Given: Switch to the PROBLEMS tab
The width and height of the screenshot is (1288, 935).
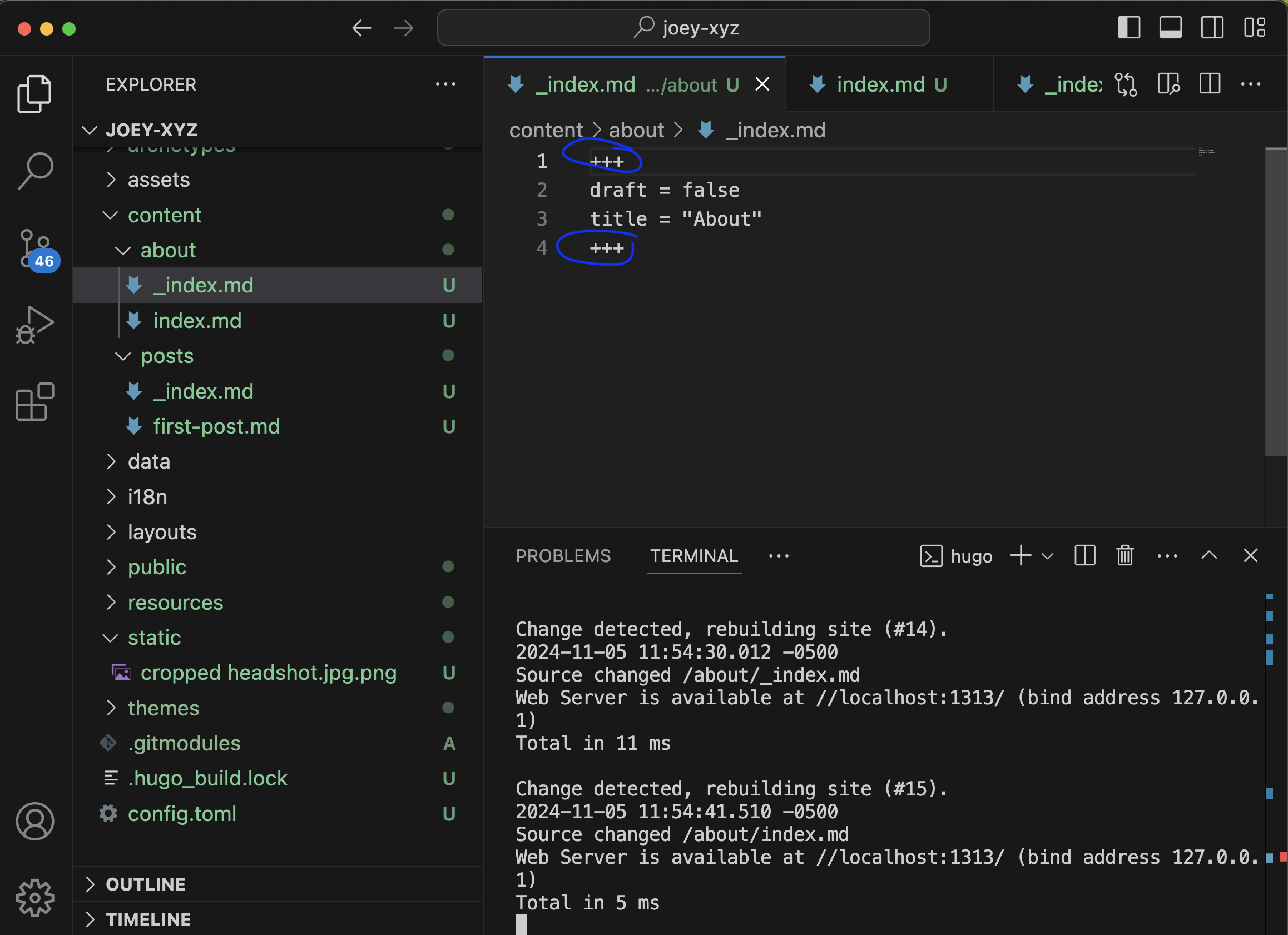Looking at the screenshot, I should [563, 556].
